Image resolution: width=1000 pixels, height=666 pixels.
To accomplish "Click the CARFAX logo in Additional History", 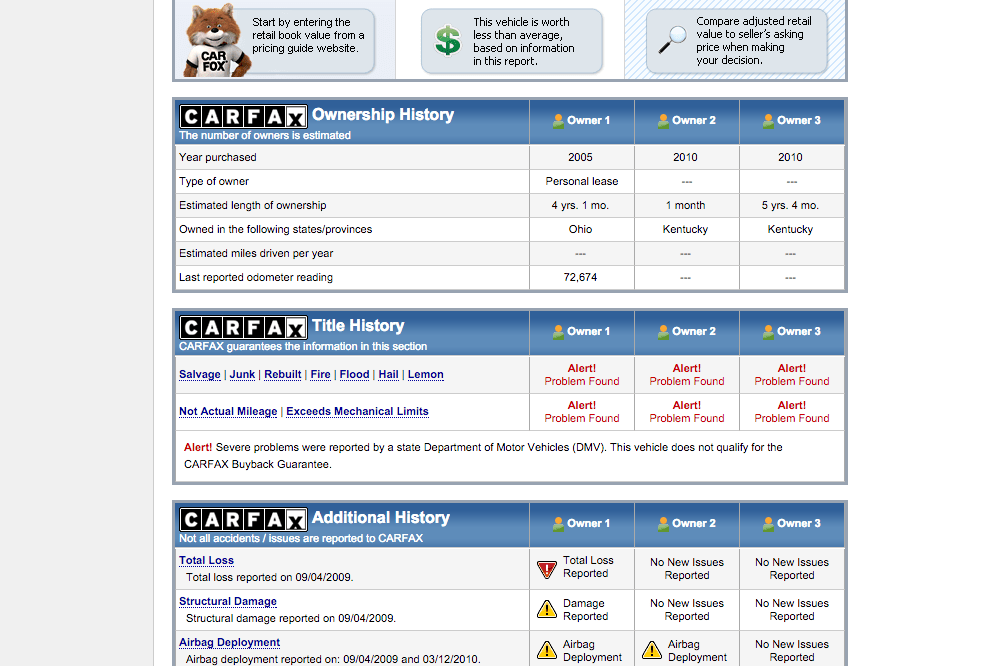I will click(x=243, y=520).
